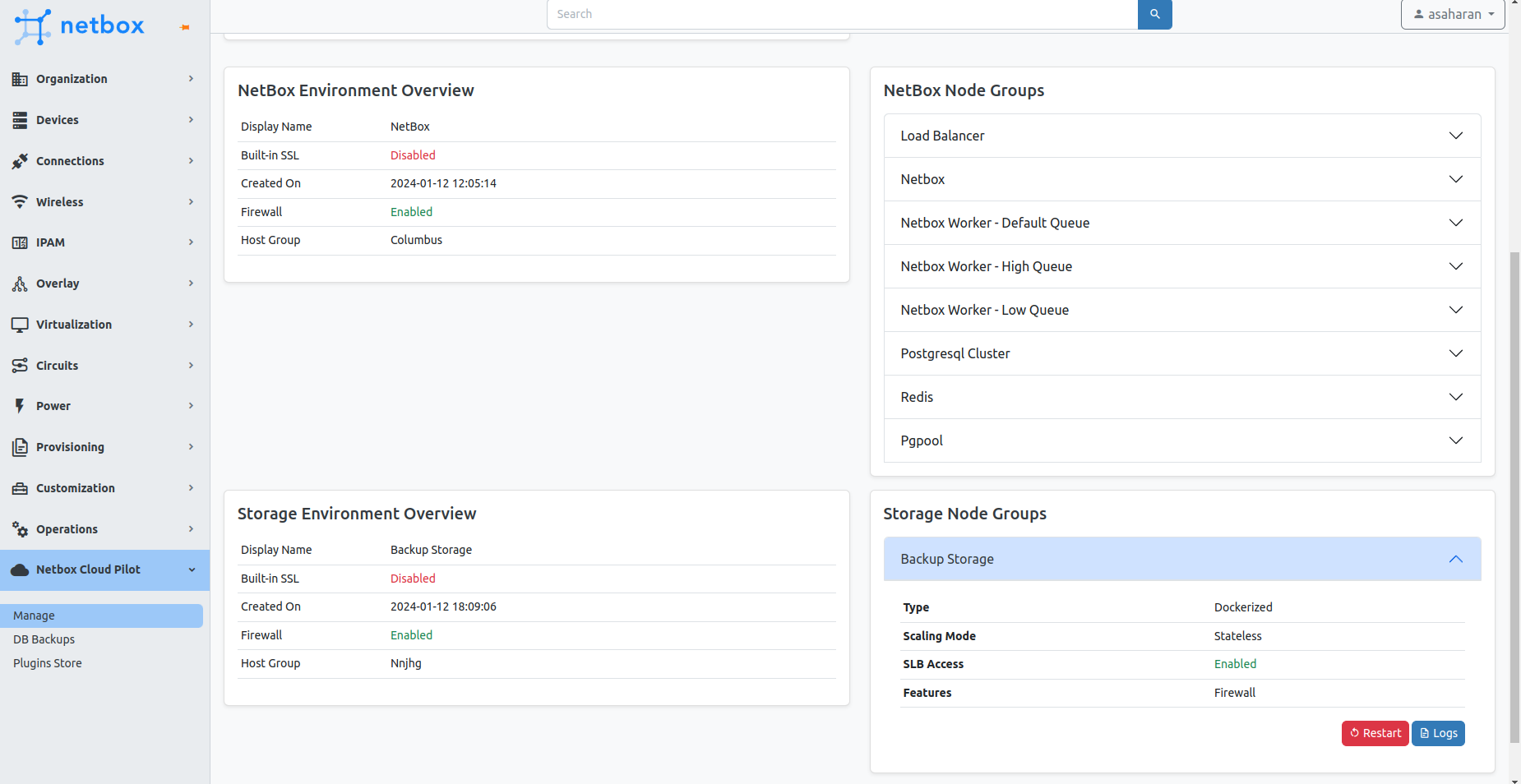Click the IPAM book icon
Image resolution: width=1521 pixels, height=784 pixels.
click(x=20, y=242)
